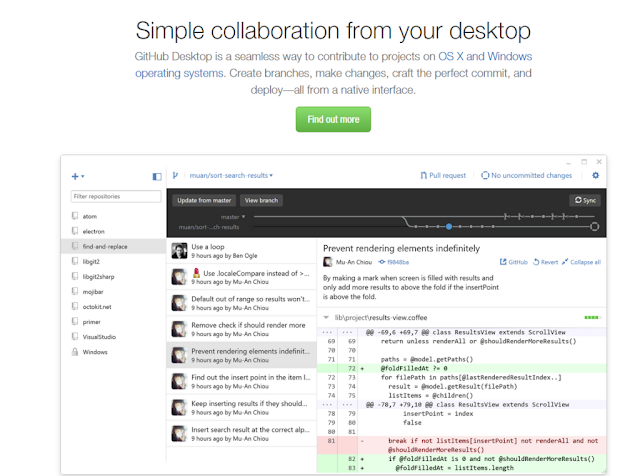
Task: Click the Sync button
Action: [585, 200]
